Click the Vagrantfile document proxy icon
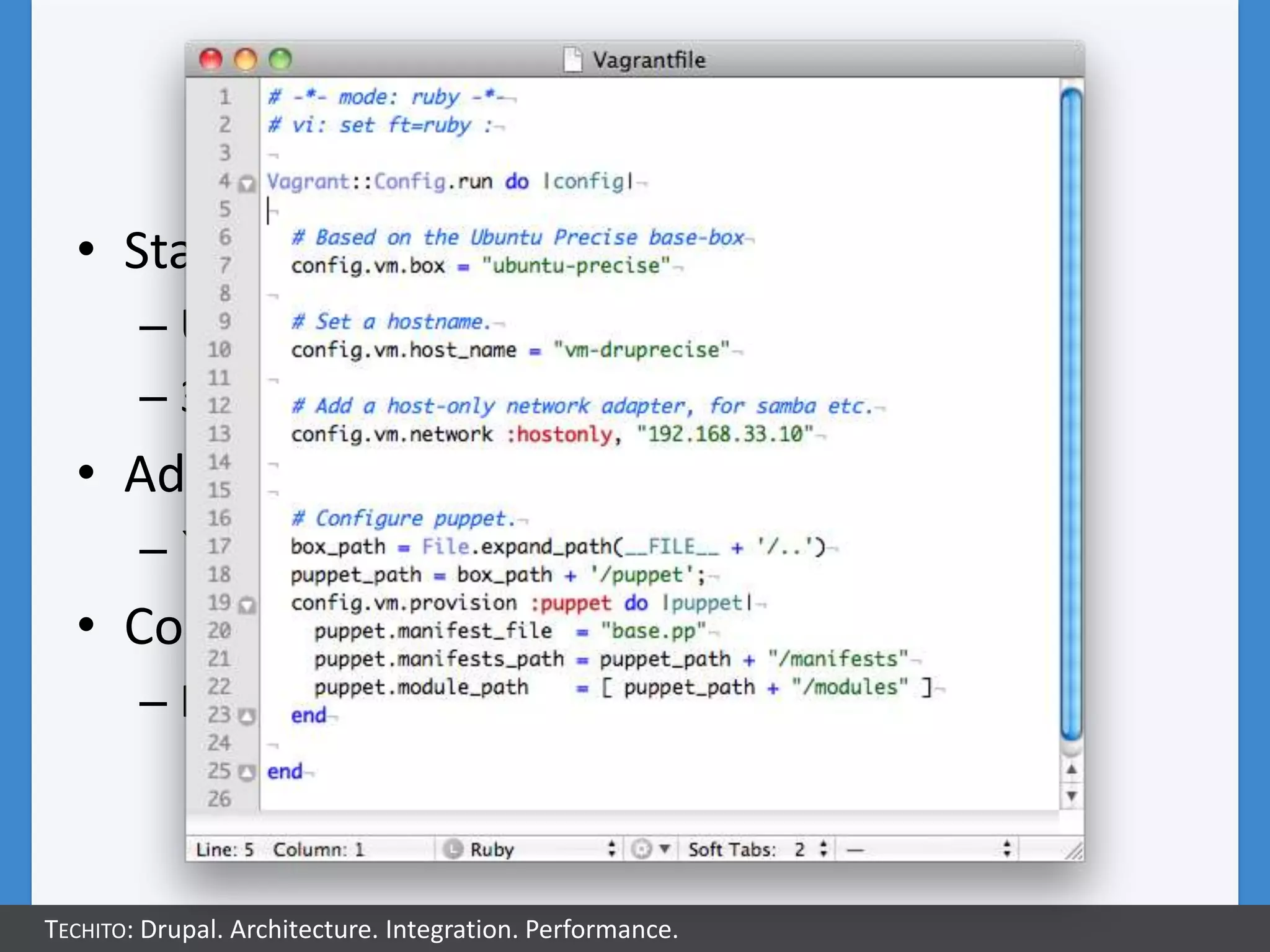 pos(573,60)
